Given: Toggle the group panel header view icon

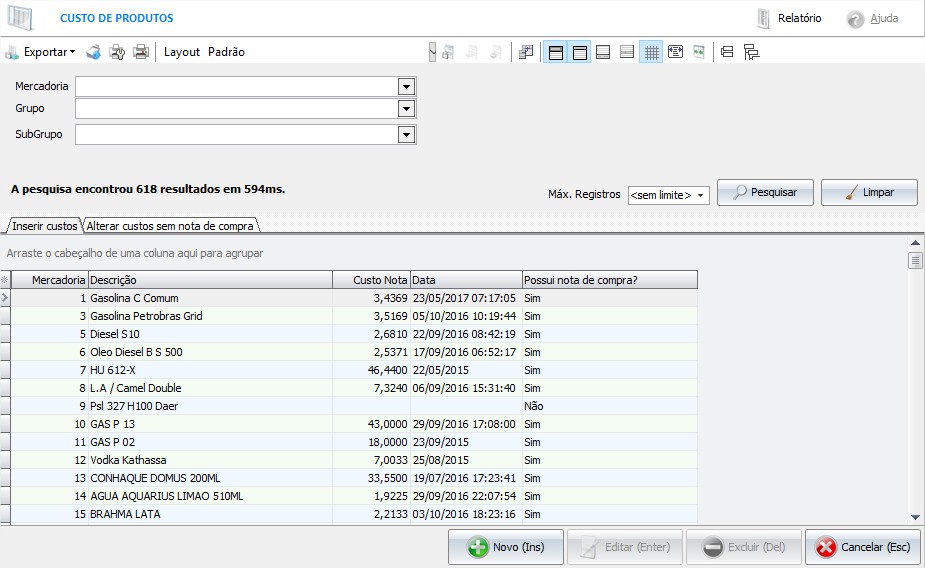Looking at the screenshot, I should 556,52.
